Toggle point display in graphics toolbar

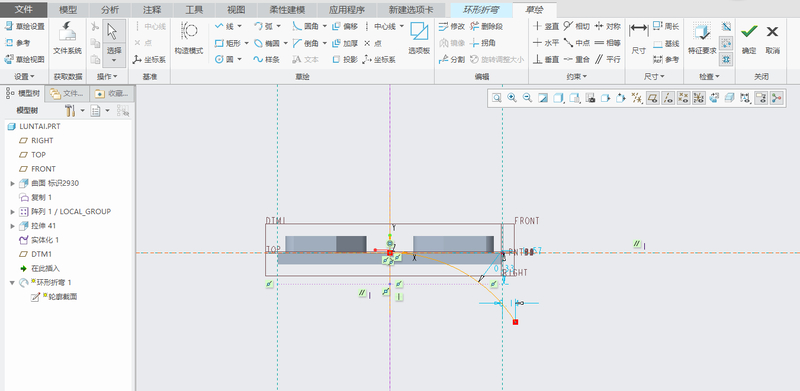click(684, 98)
